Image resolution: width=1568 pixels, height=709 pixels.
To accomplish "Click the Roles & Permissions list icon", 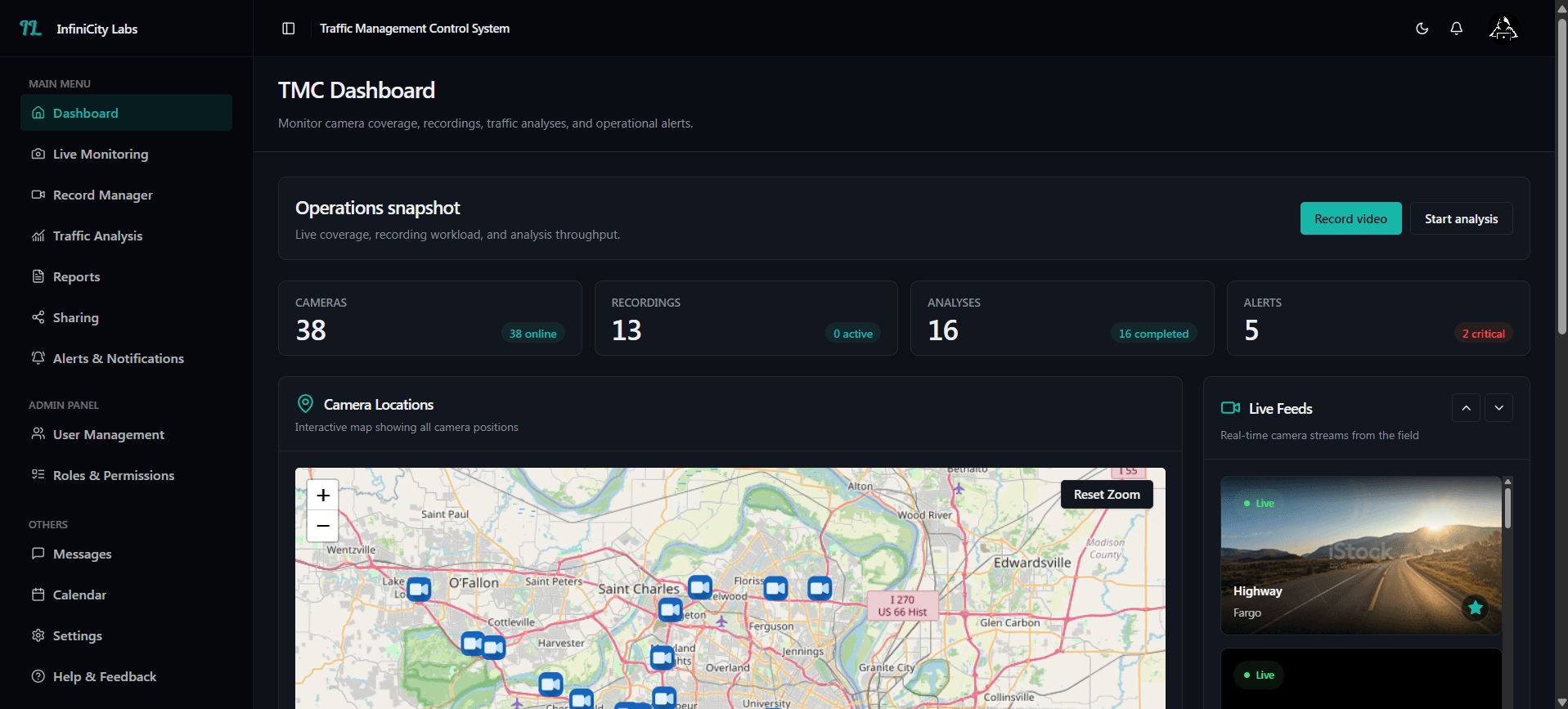I will pos(38,475).
